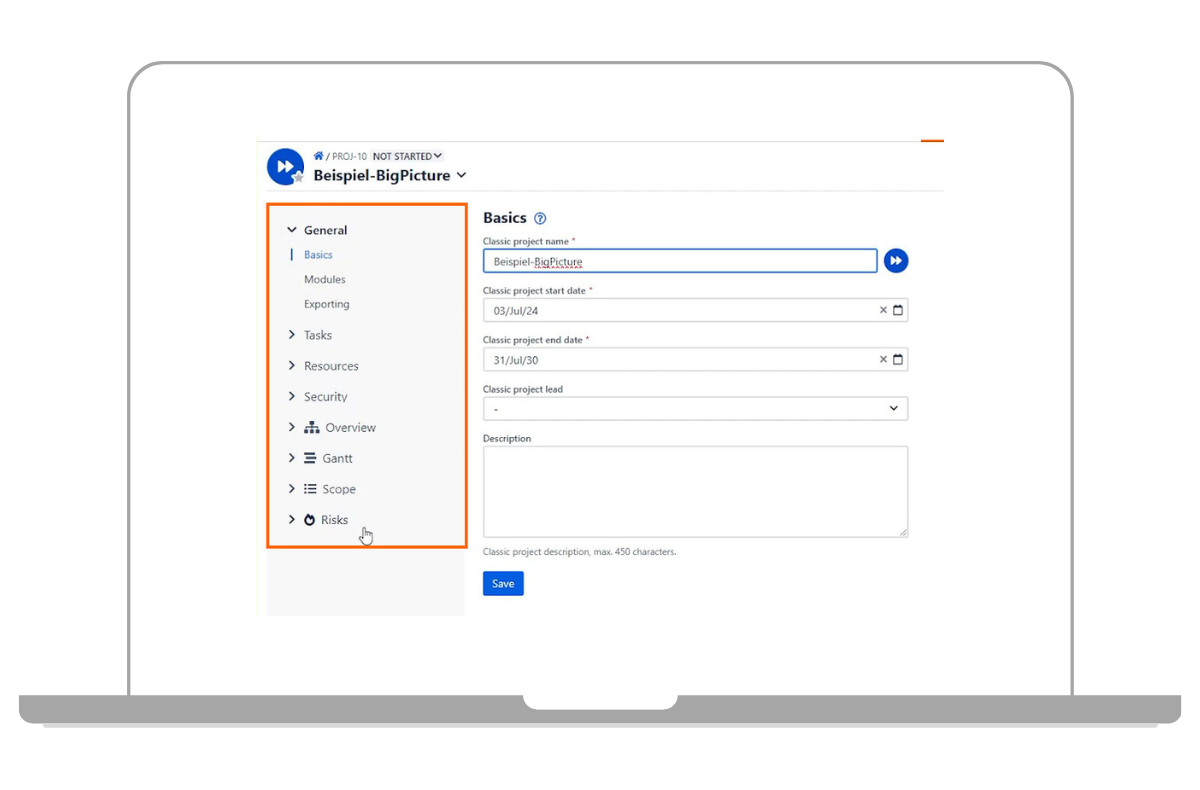Click the PROJ-10 breadcrumb link
Viewport: 1200px width, 790px height.
tap(349, 157)
